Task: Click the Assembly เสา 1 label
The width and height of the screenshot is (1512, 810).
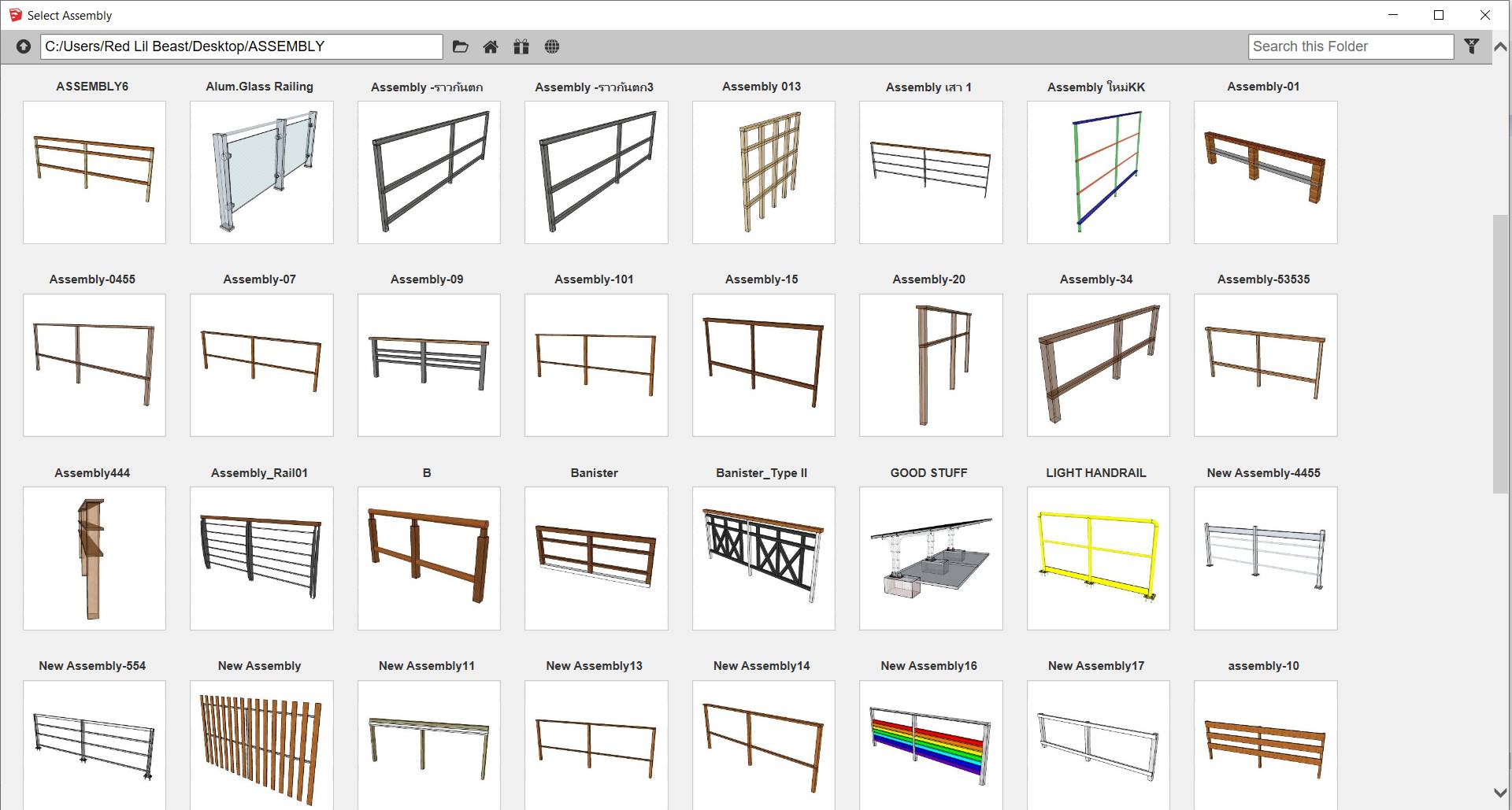Action: pyautogui.click(x=928, y=87)
